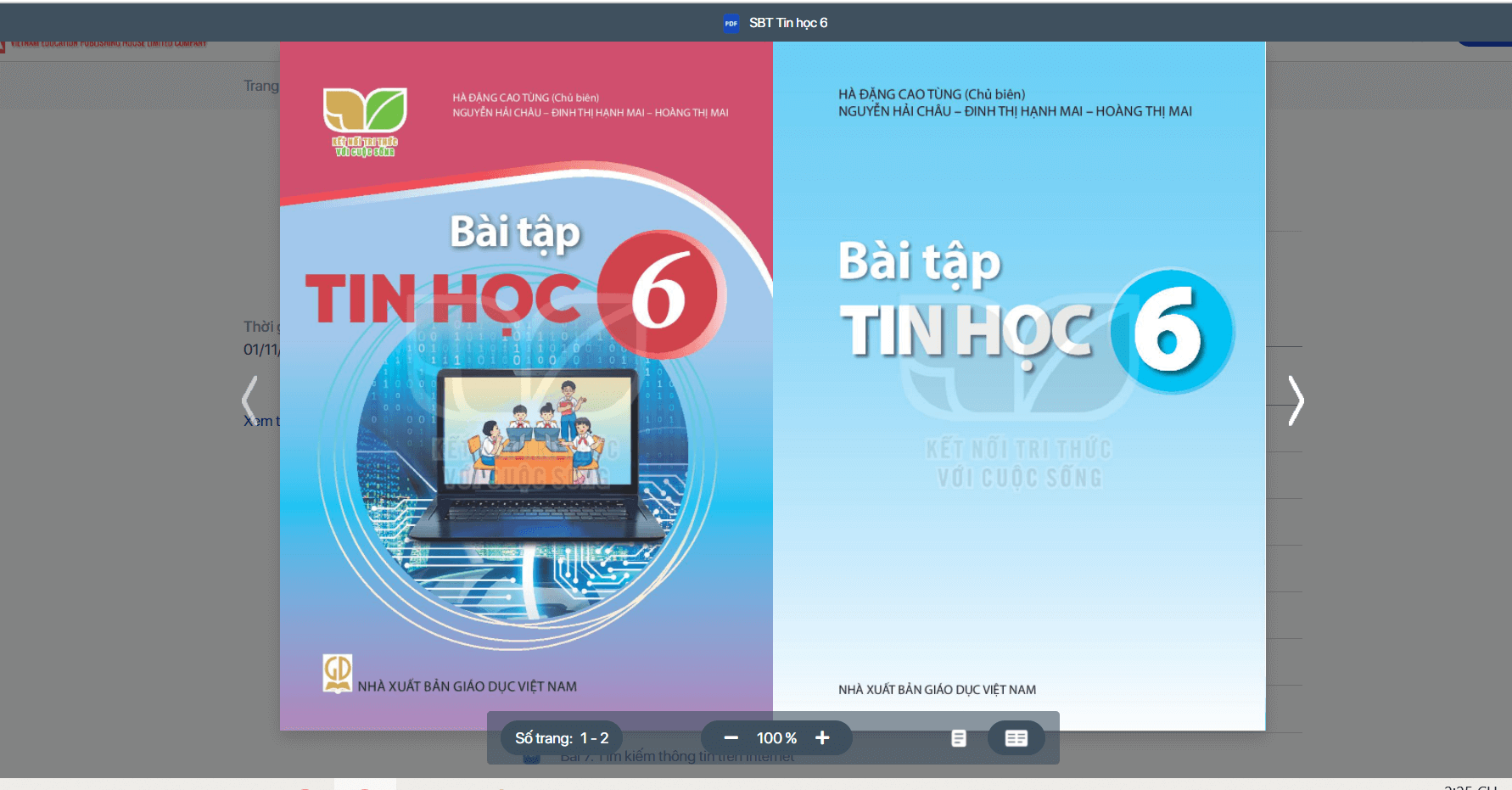Switch to two-page spread view icon
The width and height of the screenshot is (1512, 790).
click(x=1016, y=738)
